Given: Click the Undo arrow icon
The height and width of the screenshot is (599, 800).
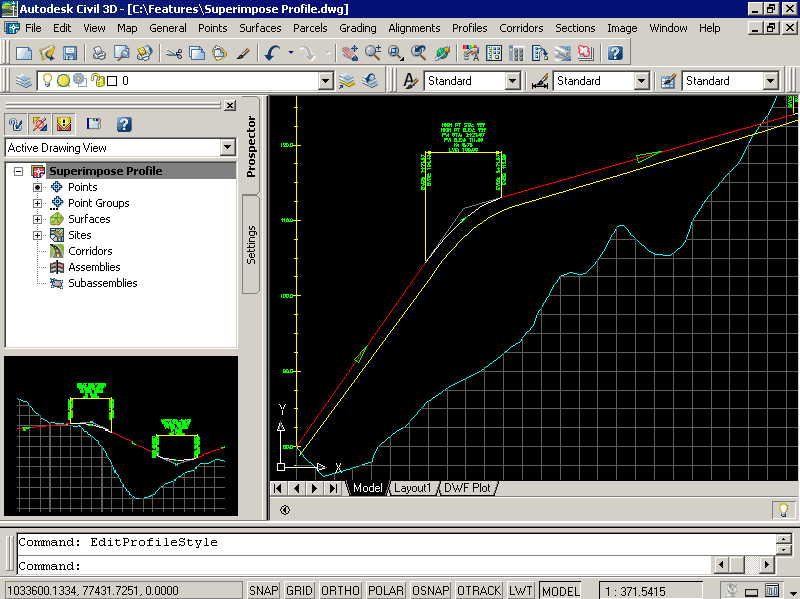Looking at the screenshot, I should point(272,53).
